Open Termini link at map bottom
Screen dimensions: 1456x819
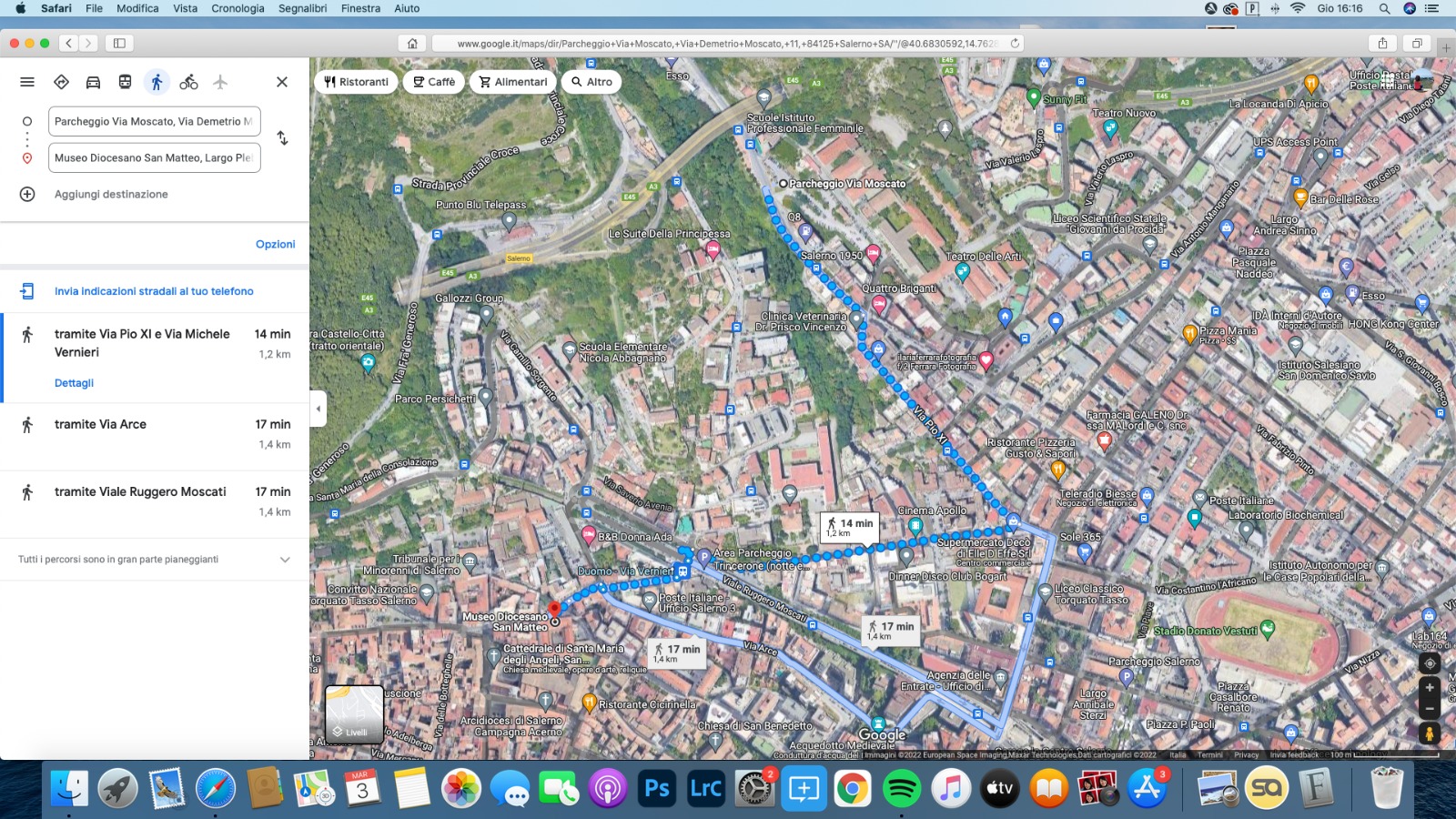[x=1209, y=754]
